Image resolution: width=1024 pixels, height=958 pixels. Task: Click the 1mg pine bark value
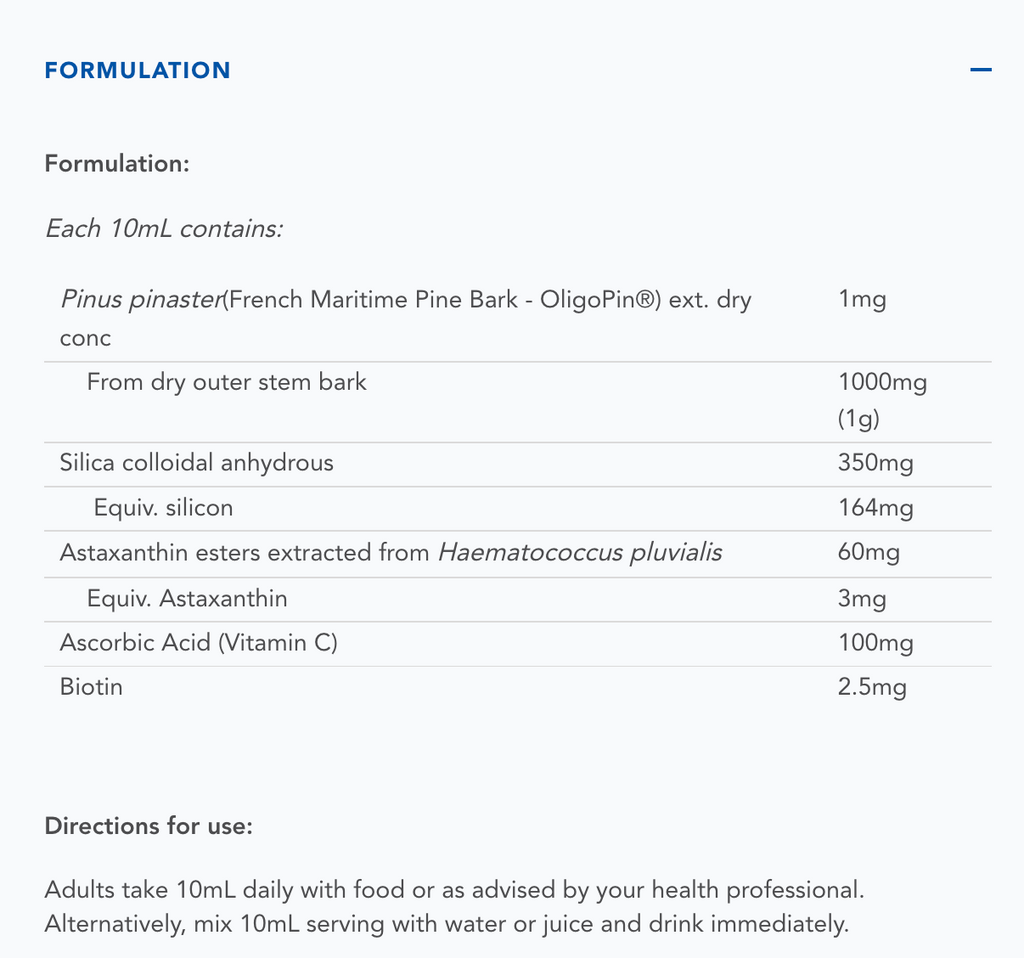pyautogui.click(x=862, y=300)
